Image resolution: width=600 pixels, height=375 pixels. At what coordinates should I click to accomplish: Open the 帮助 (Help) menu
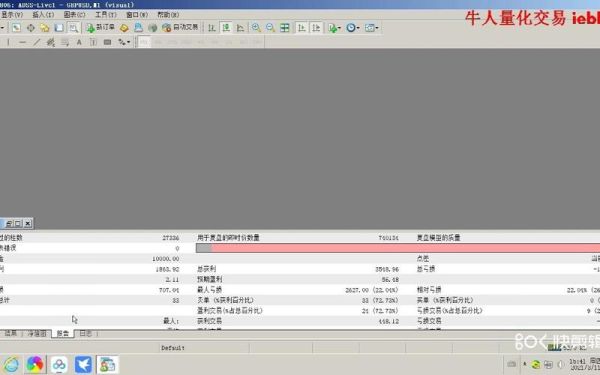(x=168, y=15)
